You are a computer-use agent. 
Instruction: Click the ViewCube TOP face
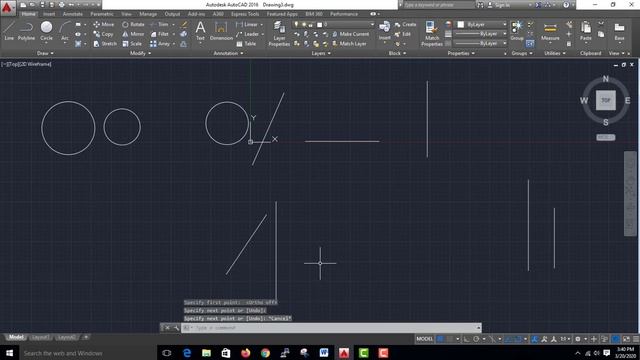606,100
